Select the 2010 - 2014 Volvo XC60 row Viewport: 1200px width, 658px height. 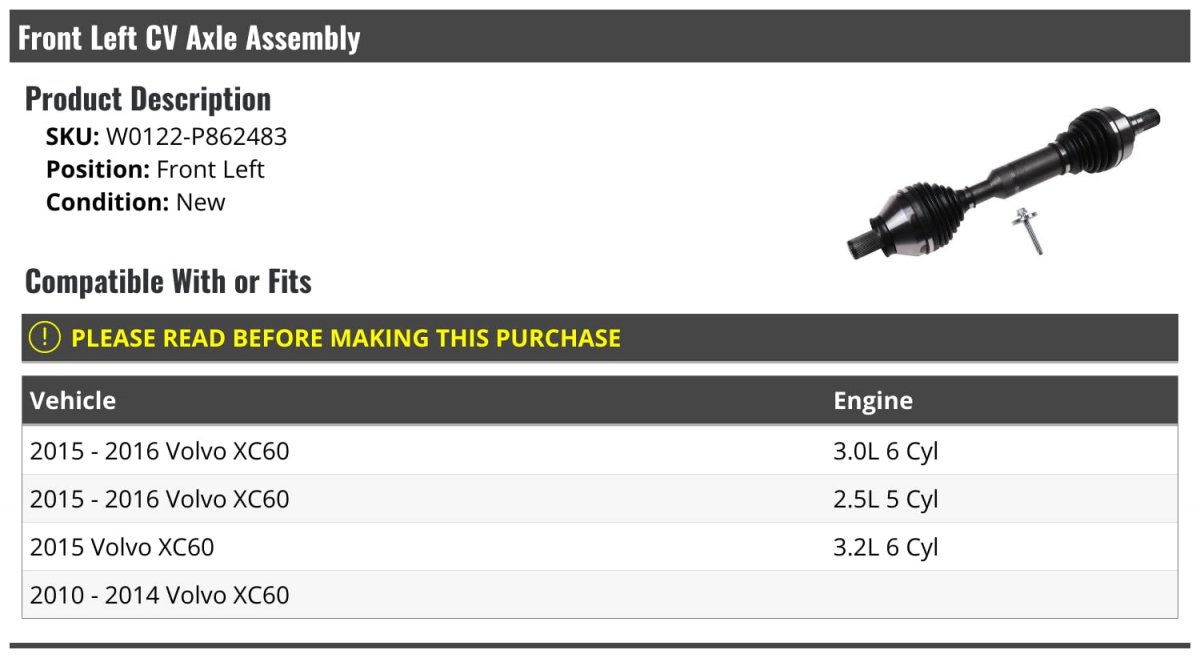tap(600, 595)
